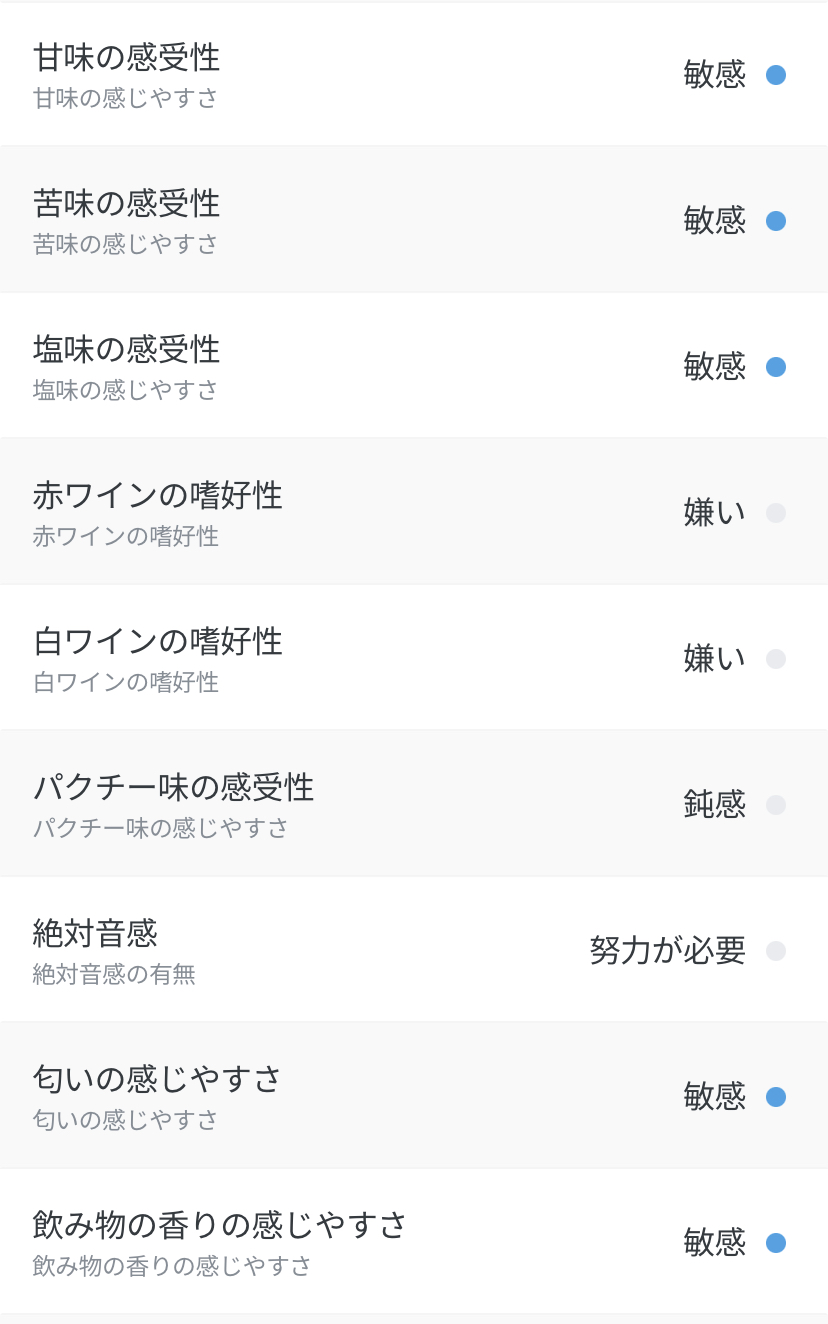Click the 敏感 label for 苦味
Image resolution: width=828 pixels, height=1324 pixels.
click(x=715, y=221)
